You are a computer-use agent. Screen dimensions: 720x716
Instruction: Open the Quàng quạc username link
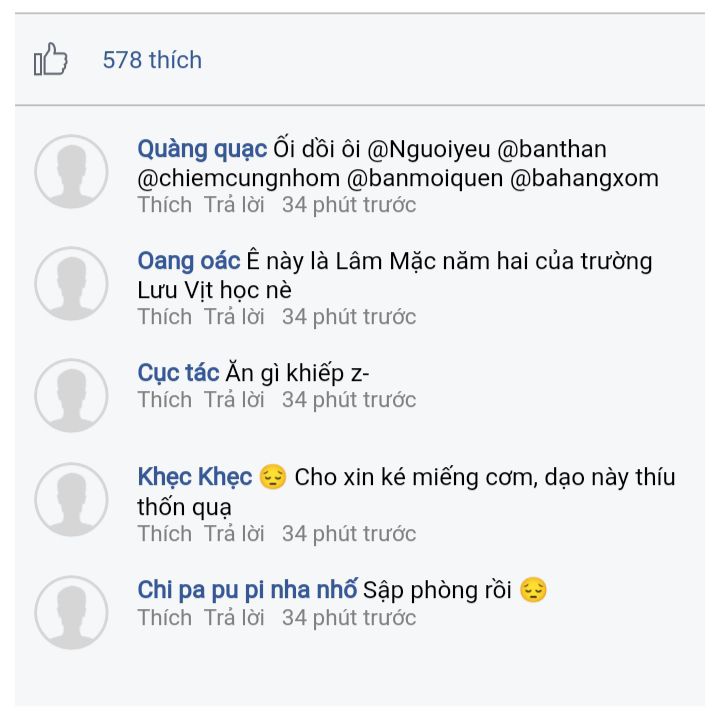(202, 150)
